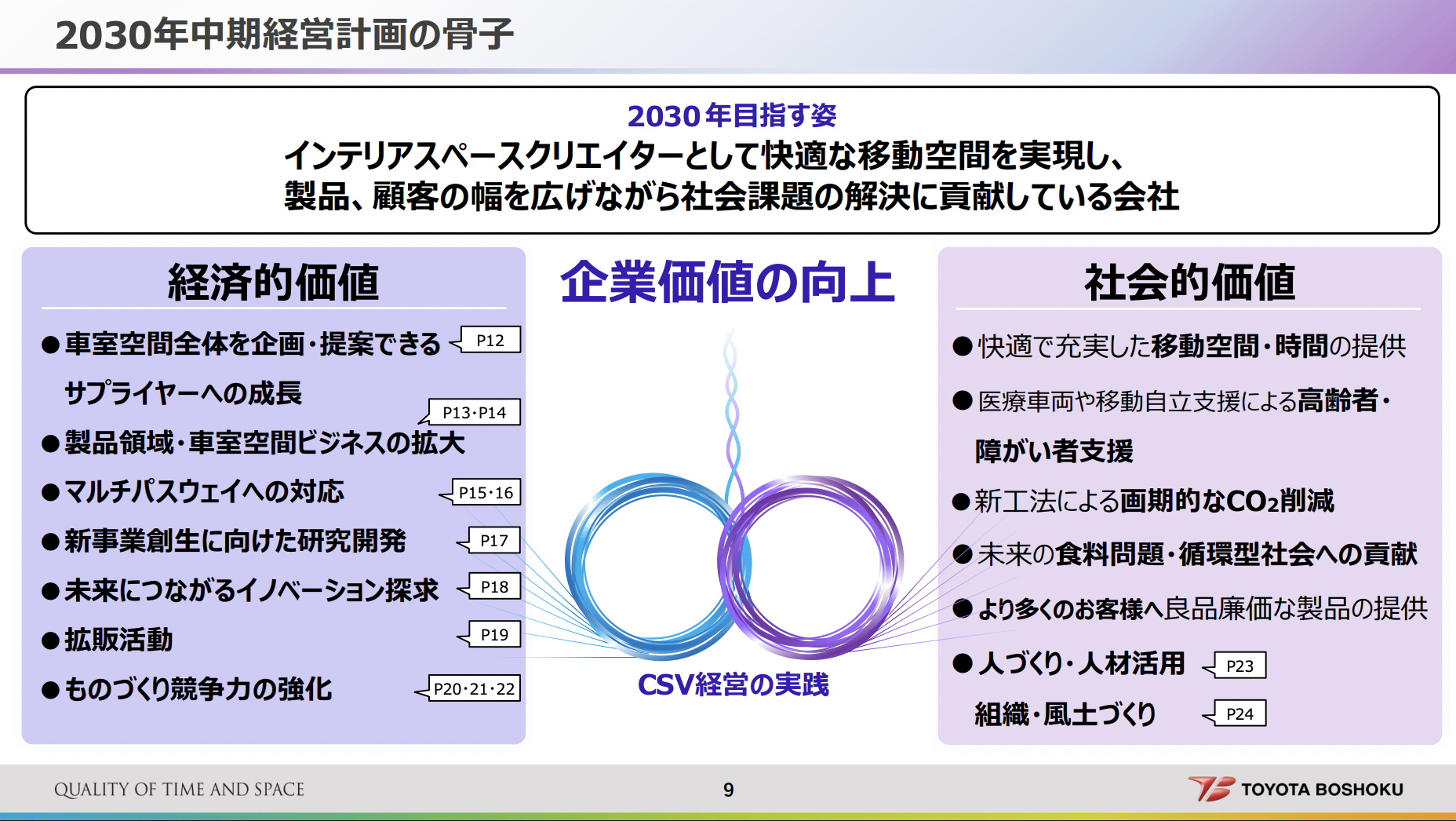The image size is (1456, 821).
Task: Open the P24 callout beside 組織・風土づくり
Action: (x=1239, y=713)
